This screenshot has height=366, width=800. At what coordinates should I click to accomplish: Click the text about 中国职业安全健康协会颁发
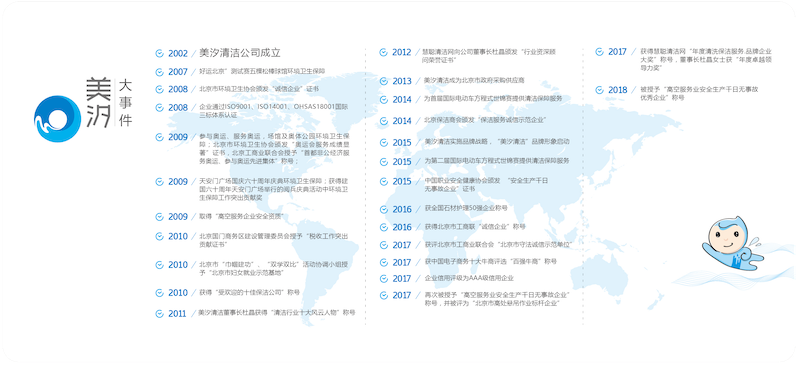point(486,185)
